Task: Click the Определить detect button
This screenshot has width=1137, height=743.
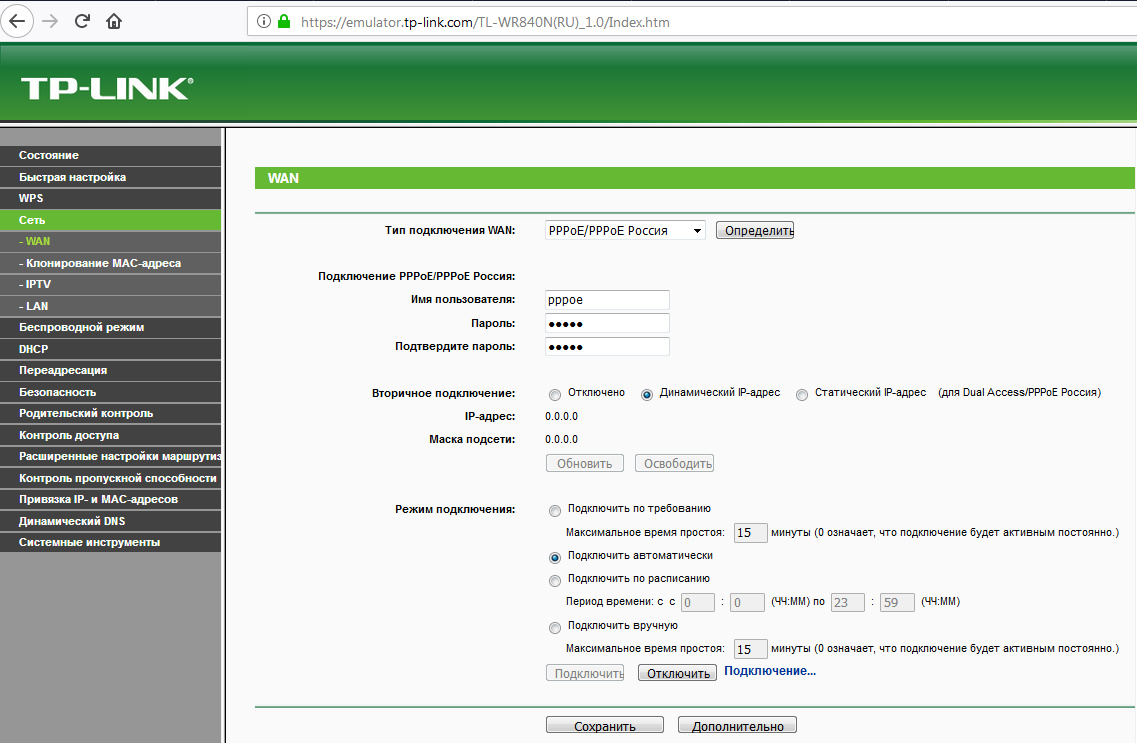Action: (x=755, y=231)
